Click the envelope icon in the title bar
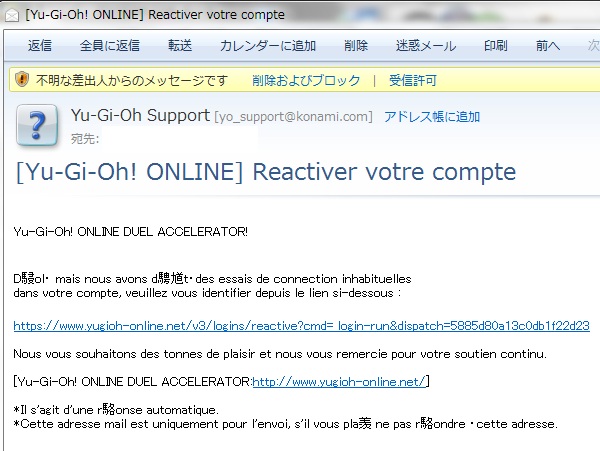The width and height of the screenshot is (600, 451). [x=12, y=15]
